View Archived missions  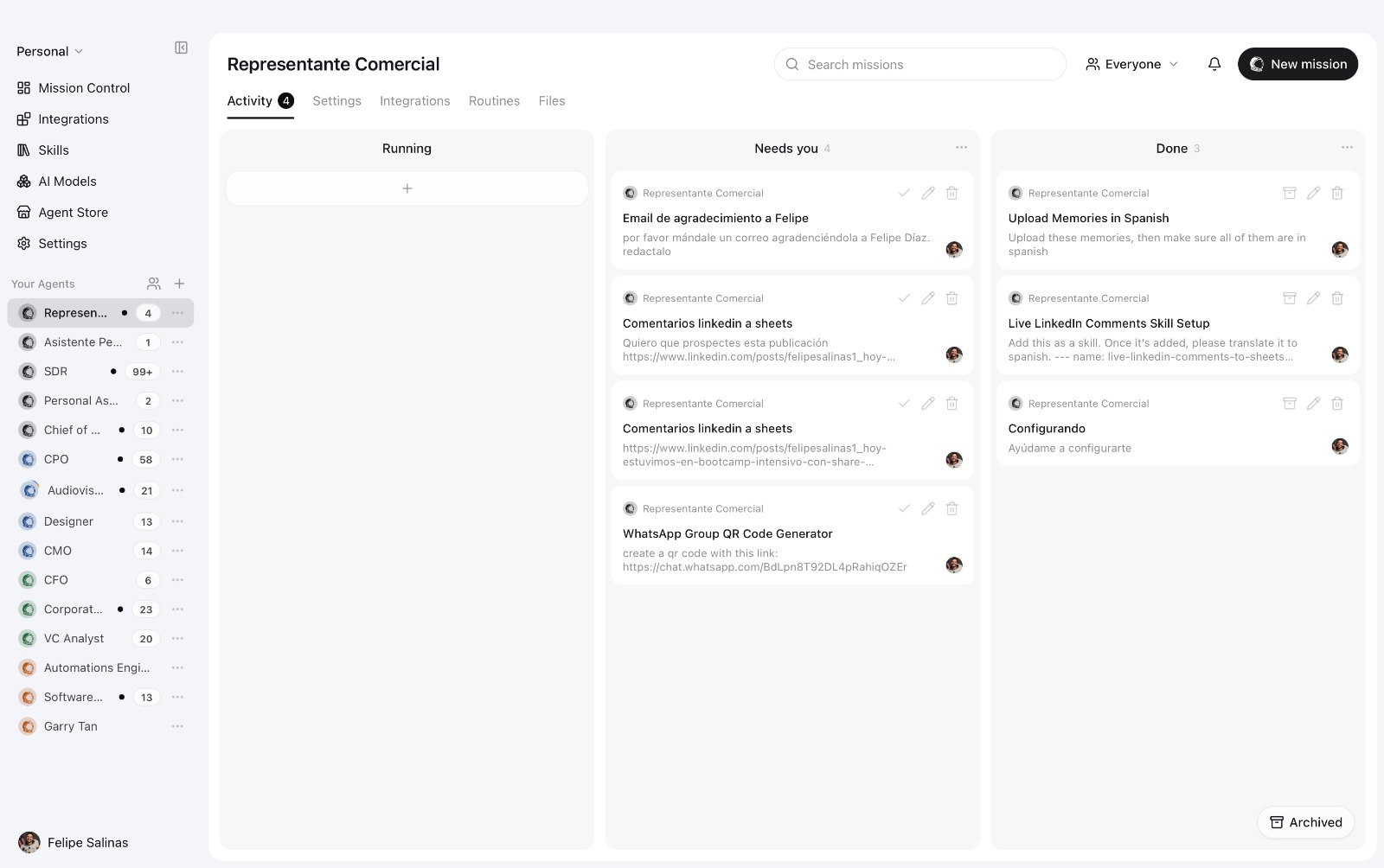[x=1305, y=822]
